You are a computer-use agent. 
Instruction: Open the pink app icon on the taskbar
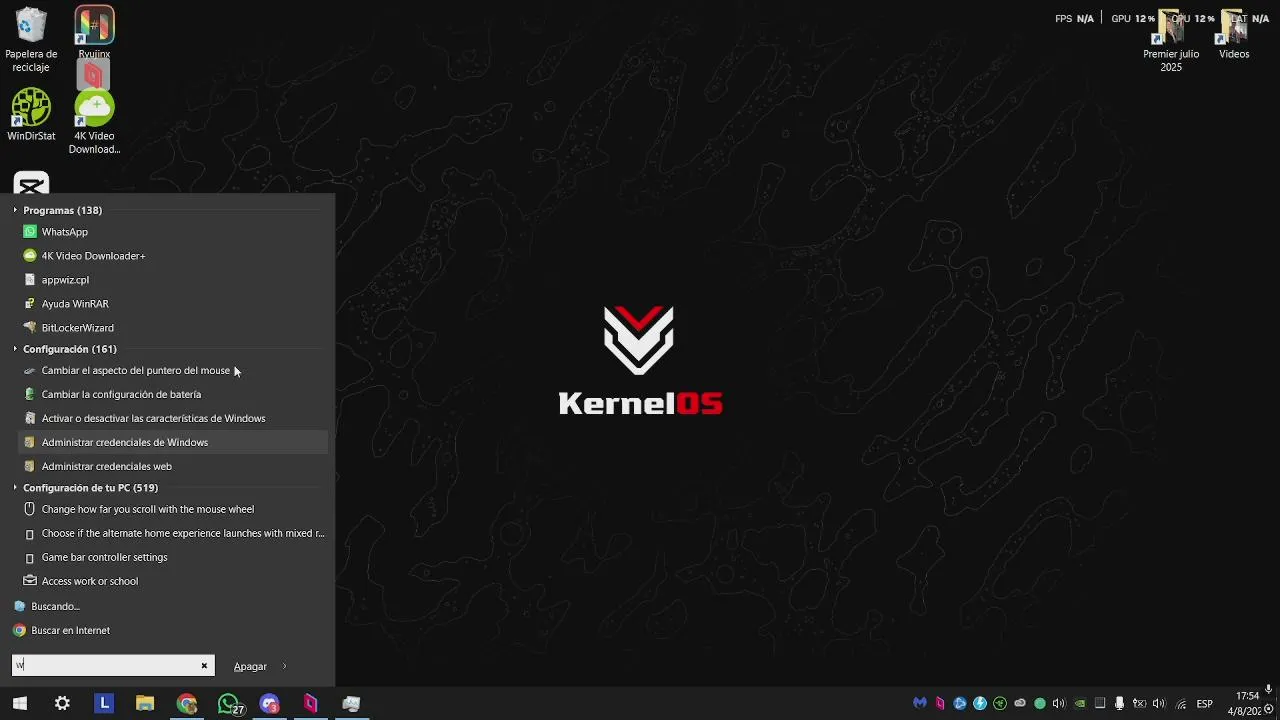coord(310,704)
